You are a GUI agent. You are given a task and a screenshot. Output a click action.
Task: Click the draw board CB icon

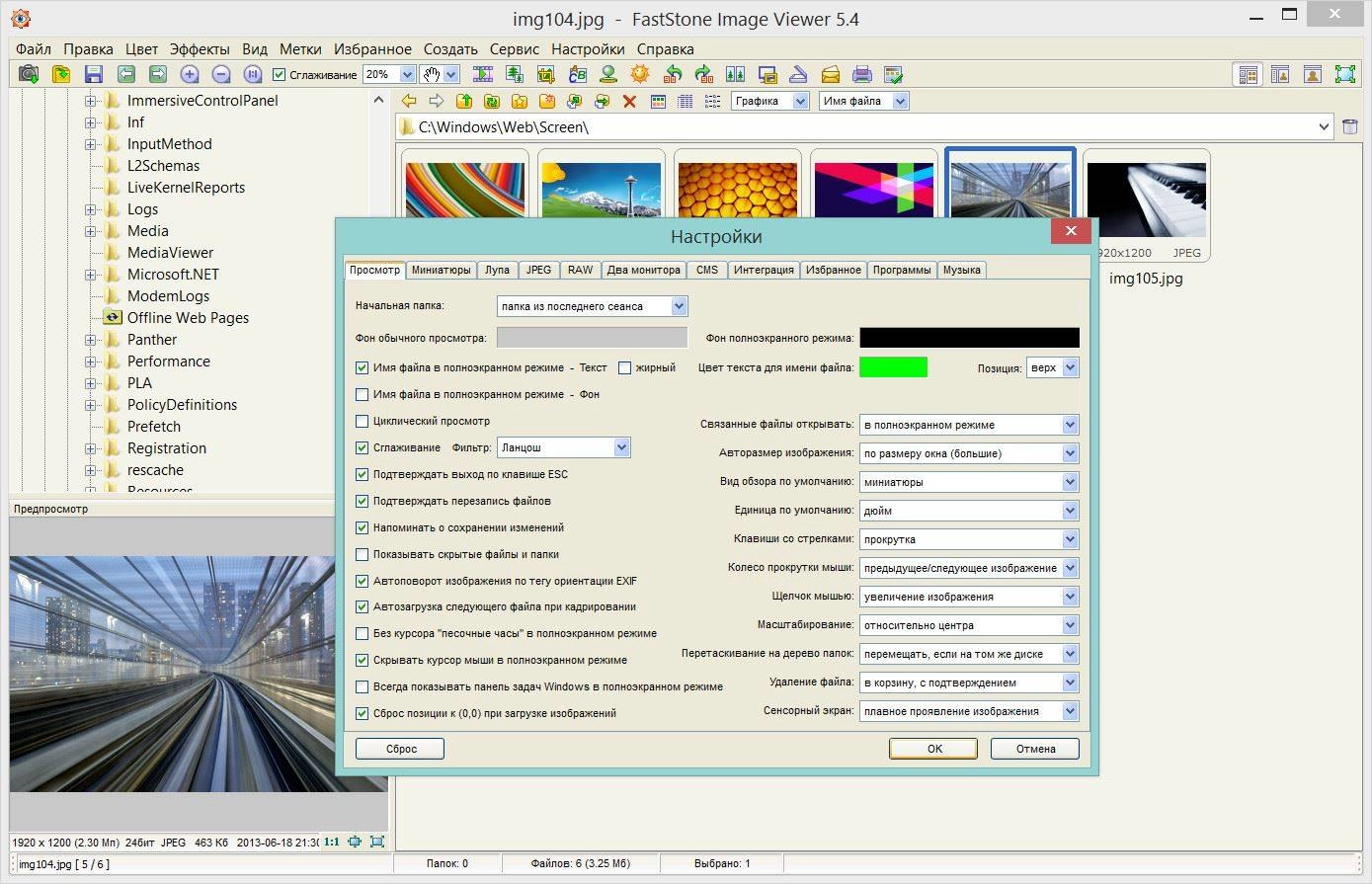(577, 74)
